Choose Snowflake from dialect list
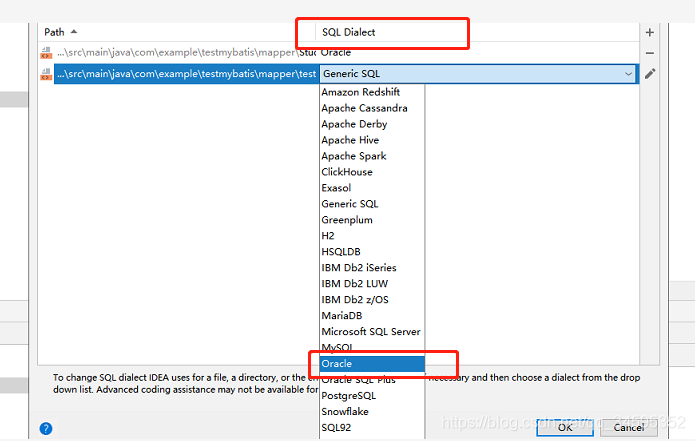This screenshot has height=441, width=695. pyautogui.click(x=371, y=411)
